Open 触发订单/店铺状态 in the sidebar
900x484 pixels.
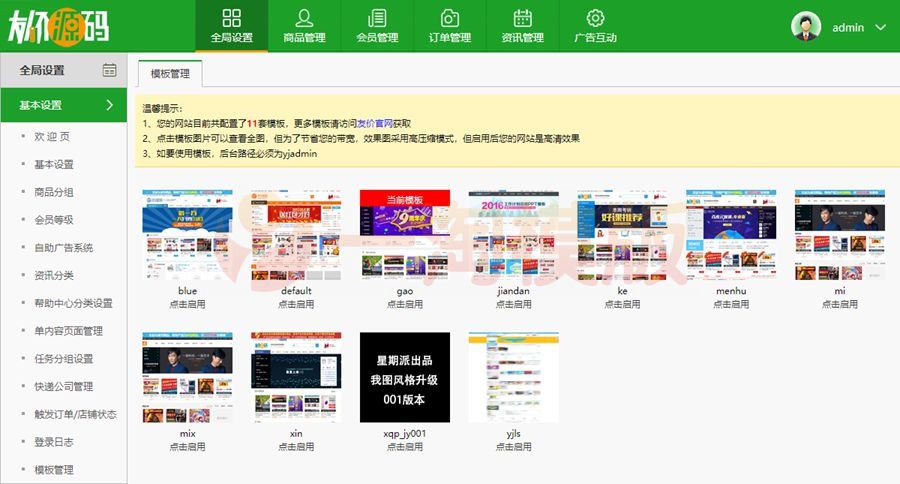click(x=75, y=414)
